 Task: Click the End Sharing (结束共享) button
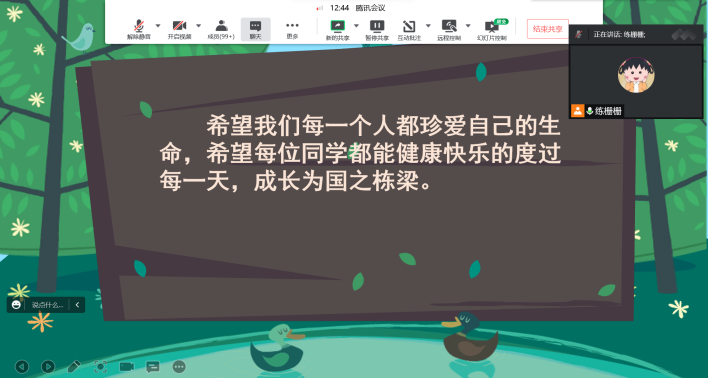(x=548, y=29)
